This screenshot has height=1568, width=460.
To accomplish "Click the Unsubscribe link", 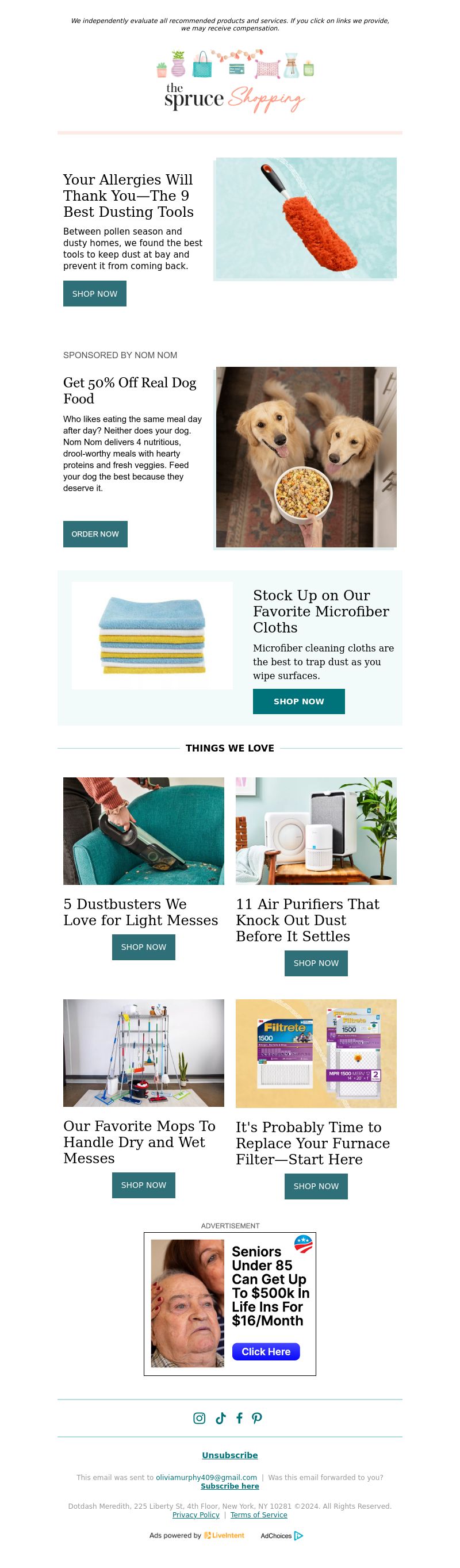I will (230, 1455).
